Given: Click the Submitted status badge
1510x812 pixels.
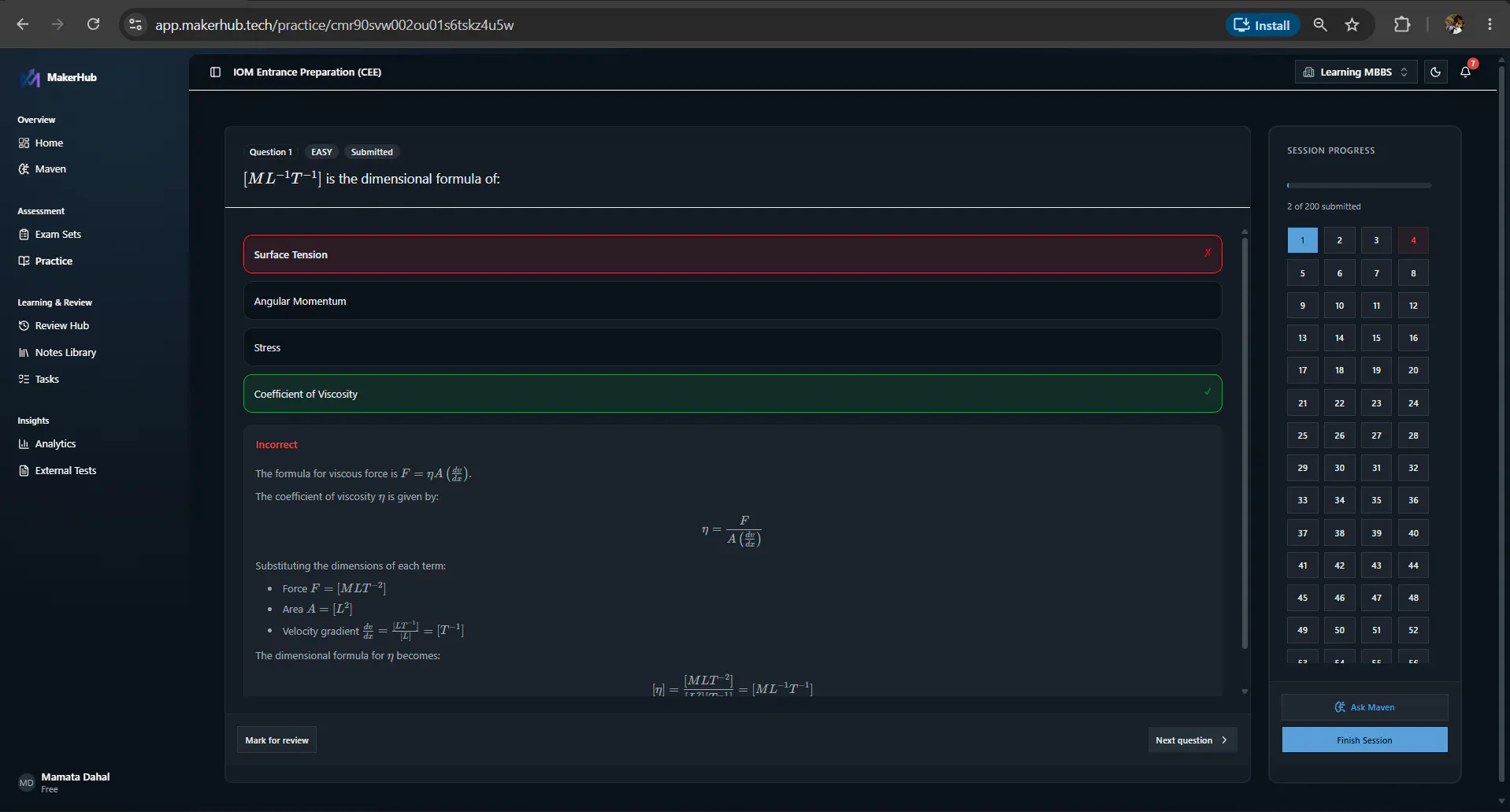Looking at the screenshot, I should (372, 152).
